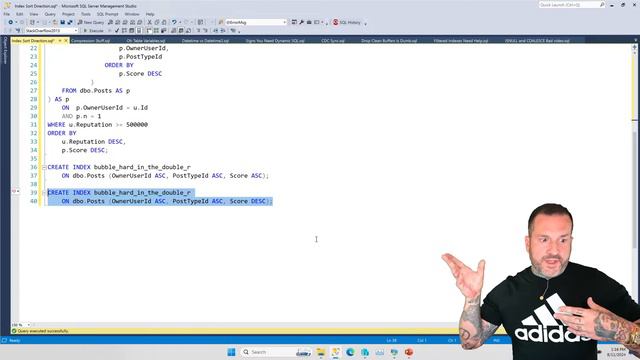Open SQL History

pyautogui.click(x=347, y=22)
